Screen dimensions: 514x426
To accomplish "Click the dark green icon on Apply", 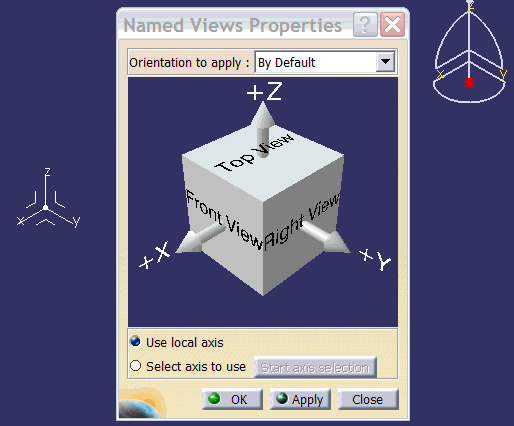I will pos(282,398).
